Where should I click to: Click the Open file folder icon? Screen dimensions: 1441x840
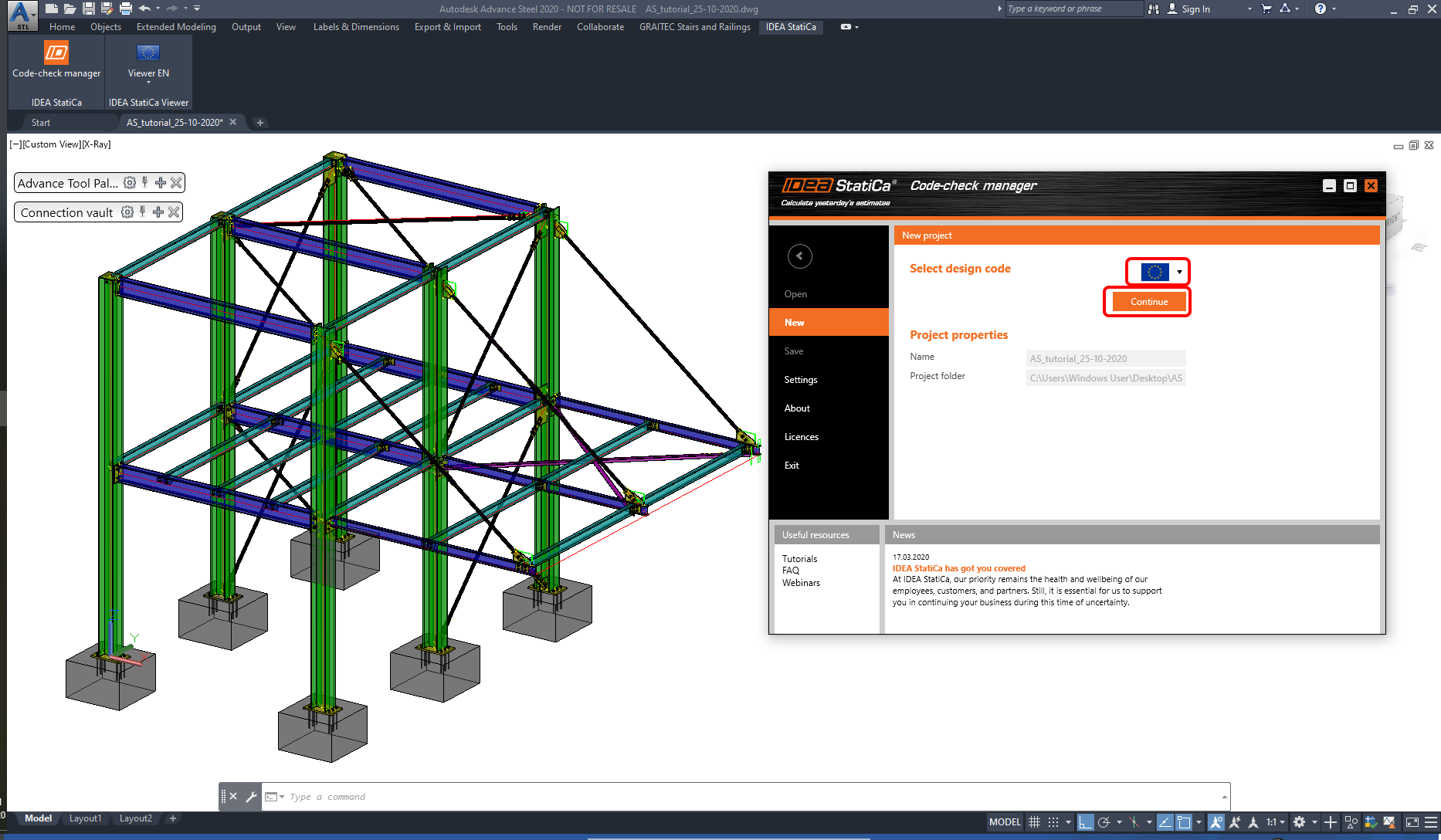click(70, 8)
